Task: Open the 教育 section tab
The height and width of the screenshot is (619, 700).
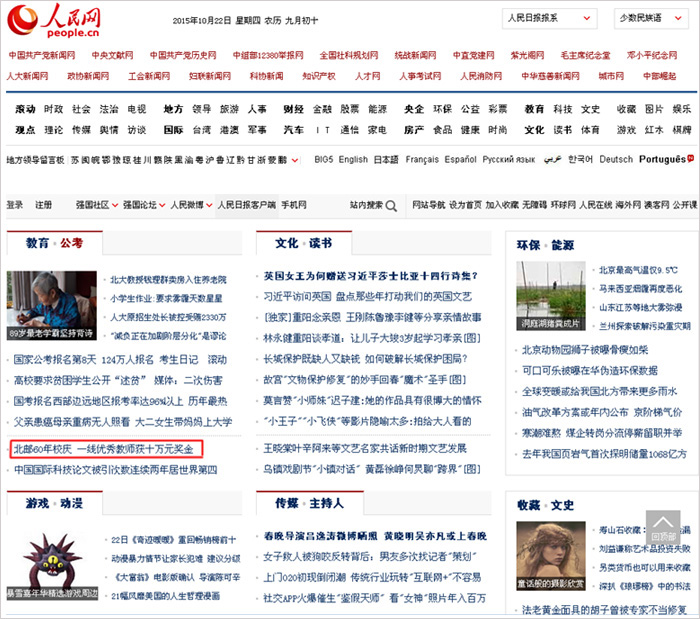Action: 37,242
